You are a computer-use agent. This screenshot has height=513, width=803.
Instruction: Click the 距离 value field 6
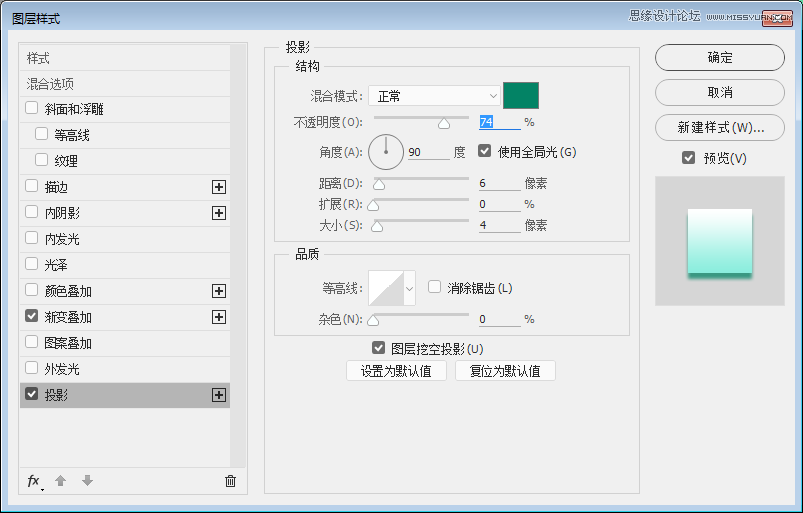pyautogui.click(x=499, y=183)
